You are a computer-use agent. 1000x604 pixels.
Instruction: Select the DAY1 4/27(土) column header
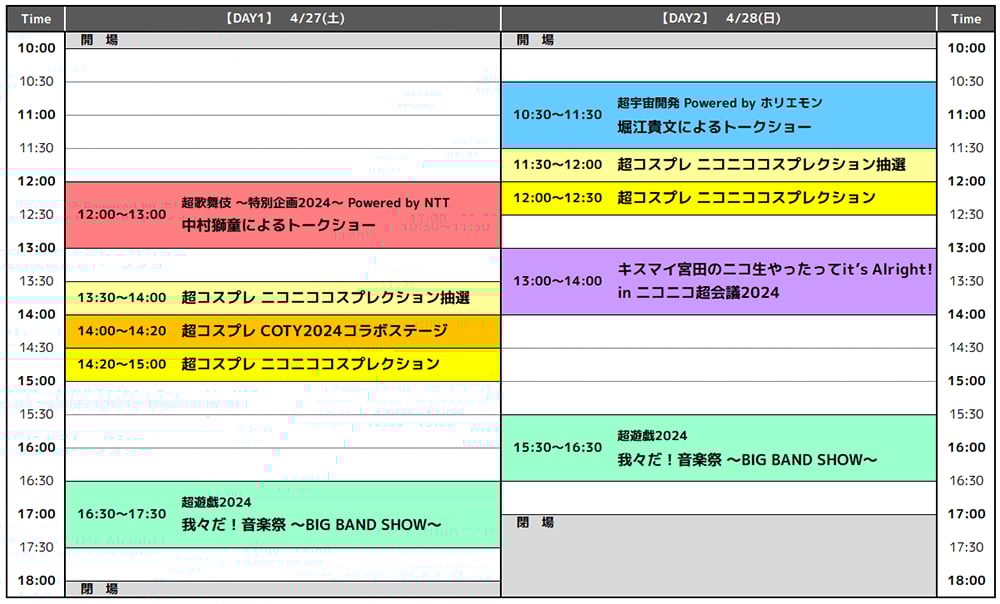(283, 18)
